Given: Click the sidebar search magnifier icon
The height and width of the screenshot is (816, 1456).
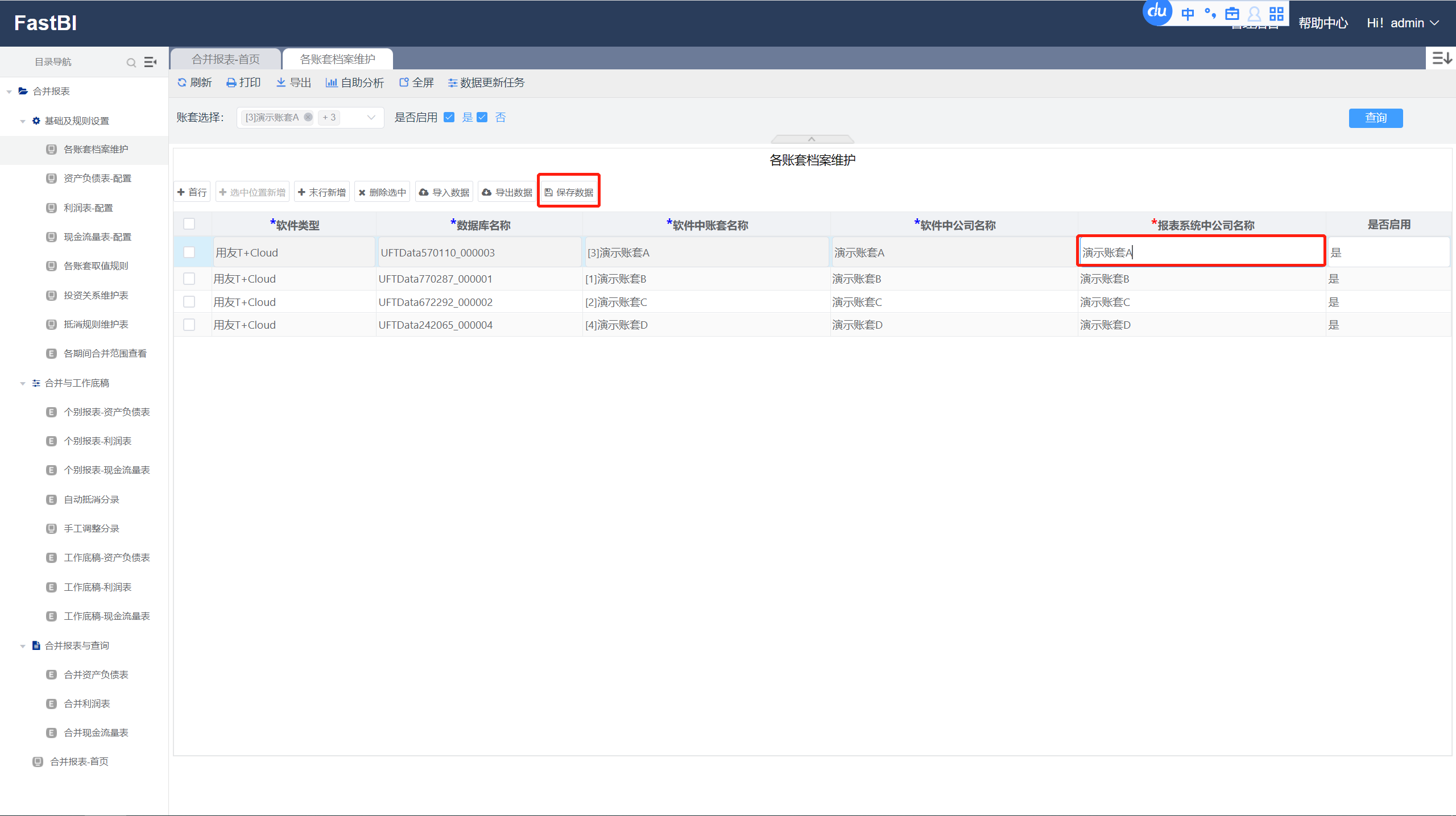Looking at the screenshot, I should click(131, 63).
